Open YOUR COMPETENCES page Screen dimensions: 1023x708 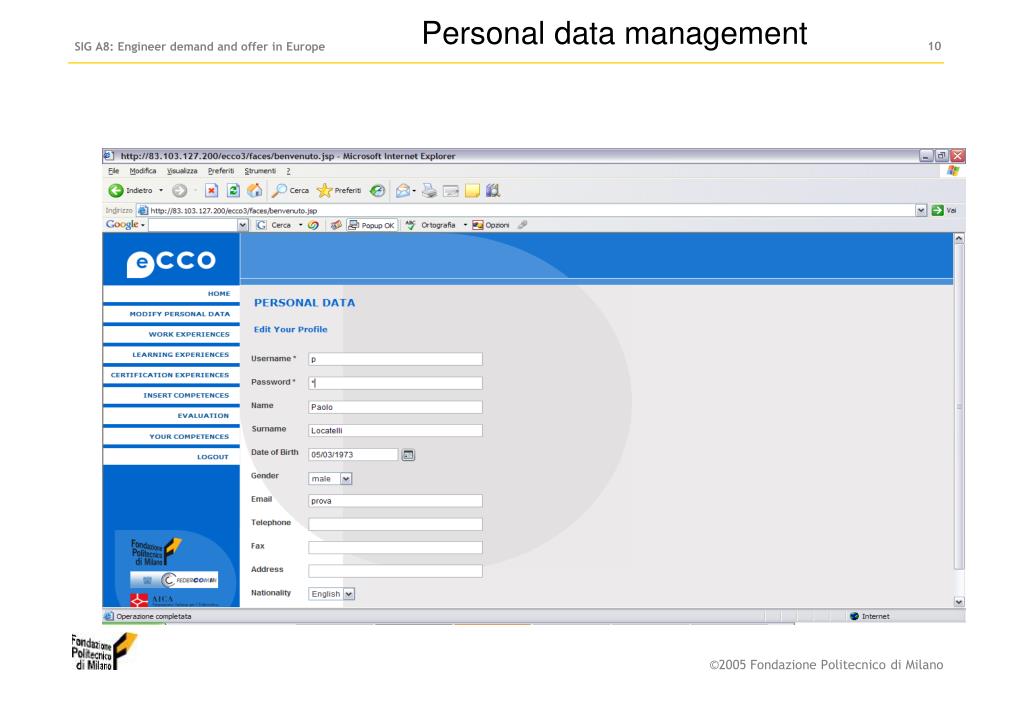(171, 437)
